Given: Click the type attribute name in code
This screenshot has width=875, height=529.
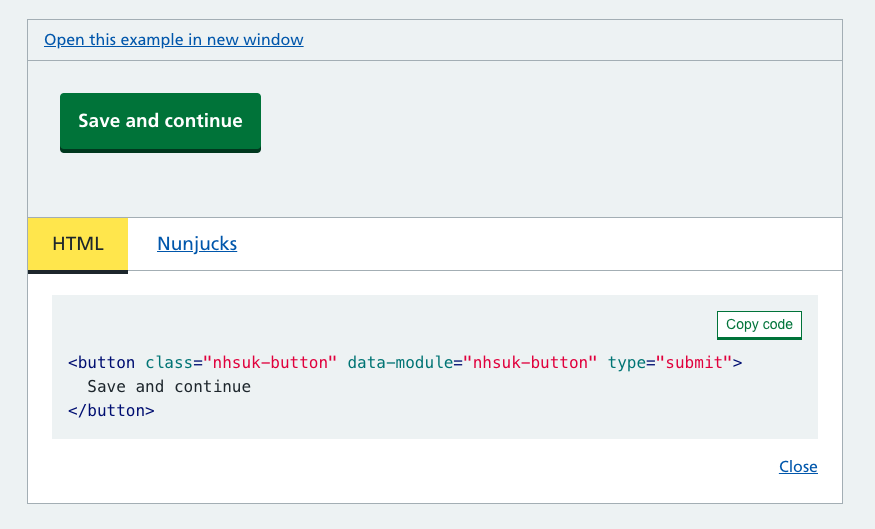Looking at the screenshot, I should 627,362.
